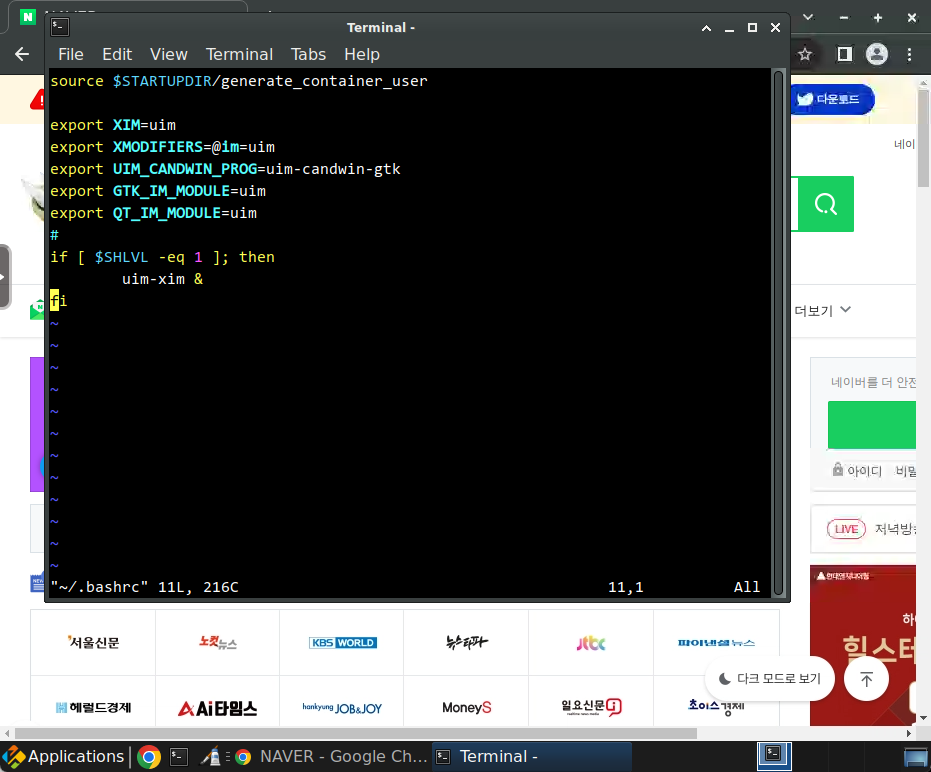Click the "export XIM=uim" line
931x772 pixels.
click(x=113, y=125)
